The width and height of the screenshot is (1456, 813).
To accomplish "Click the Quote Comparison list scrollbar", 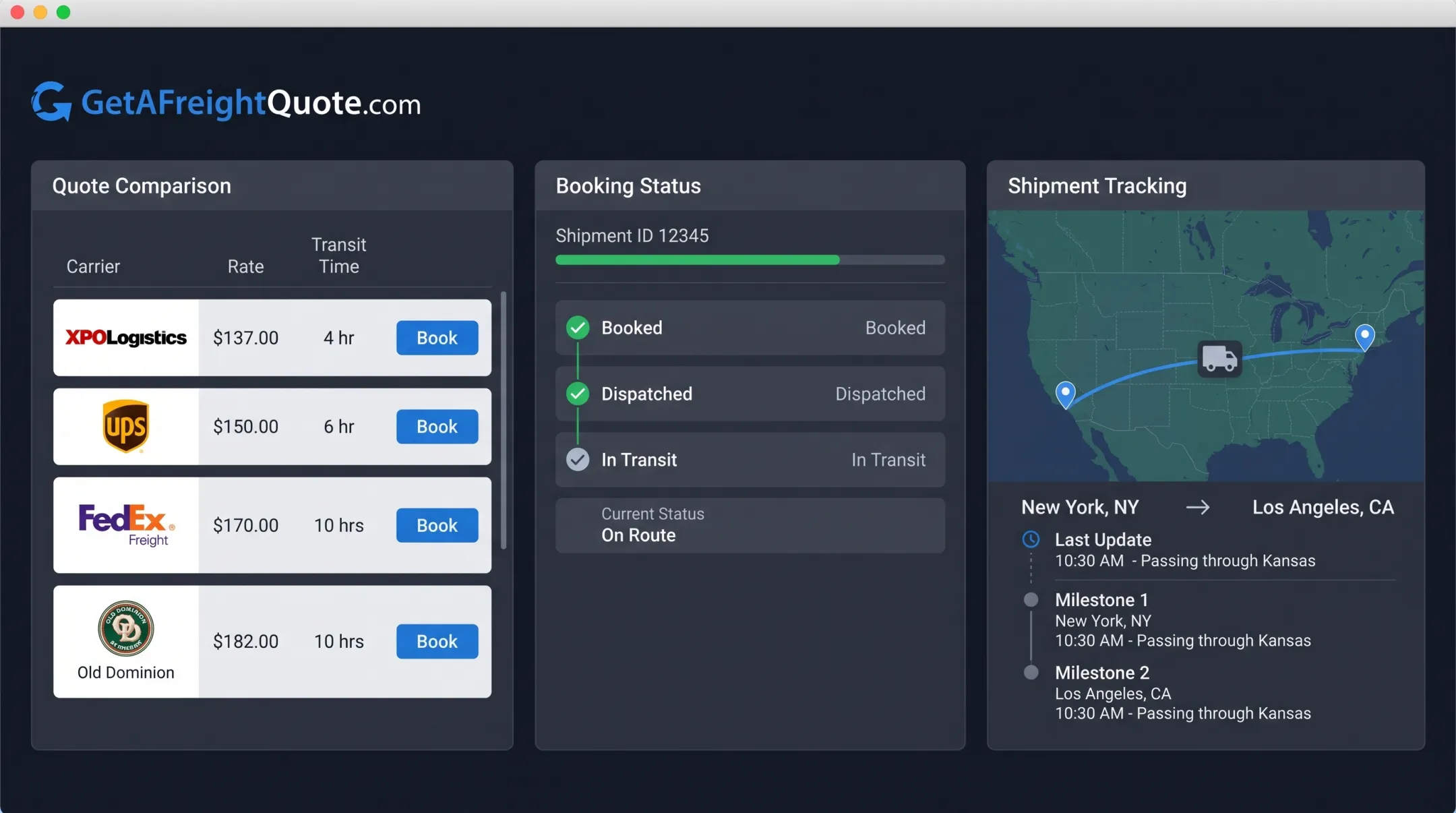I will click(x=504, y=420).
